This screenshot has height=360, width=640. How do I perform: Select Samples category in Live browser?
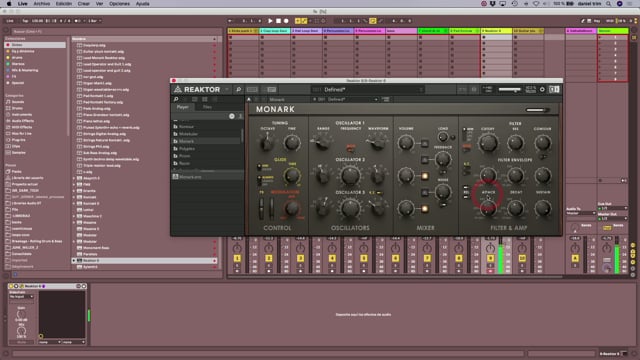point(18,153)
